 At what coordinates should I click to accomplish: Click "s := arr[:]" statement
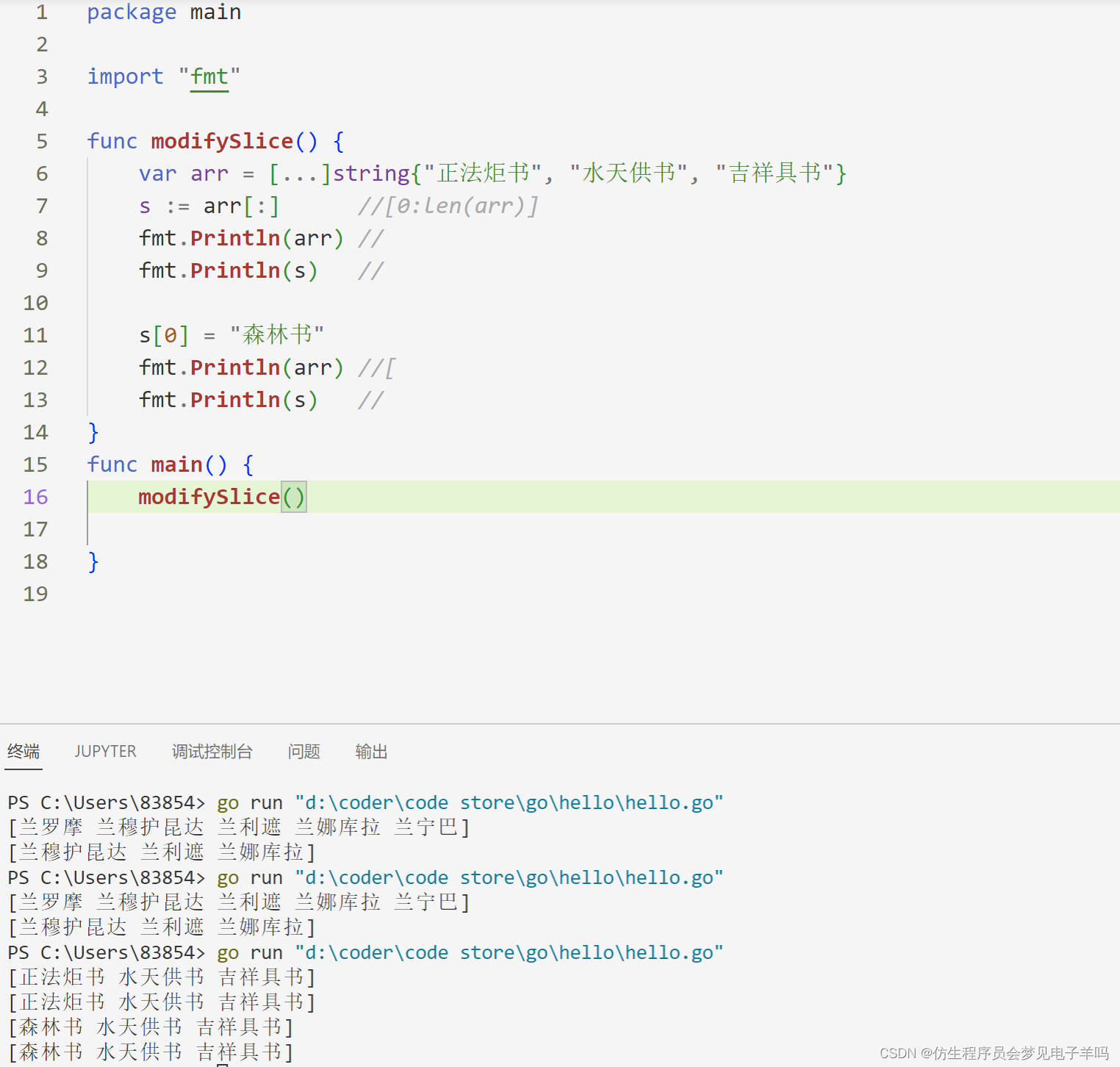tap(209, 206)
